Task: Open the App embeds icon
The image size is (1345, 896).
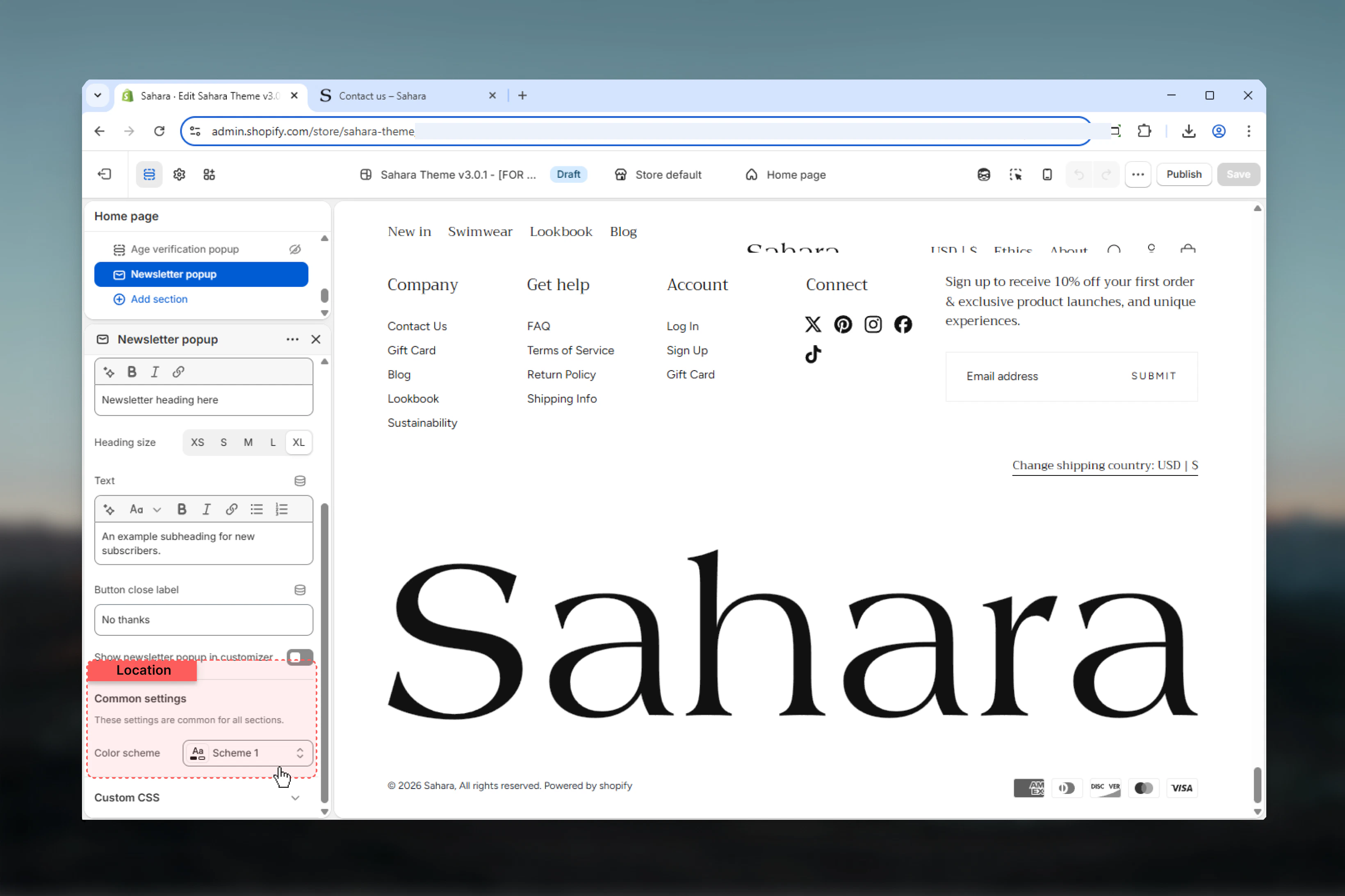Action: point(209,174)
